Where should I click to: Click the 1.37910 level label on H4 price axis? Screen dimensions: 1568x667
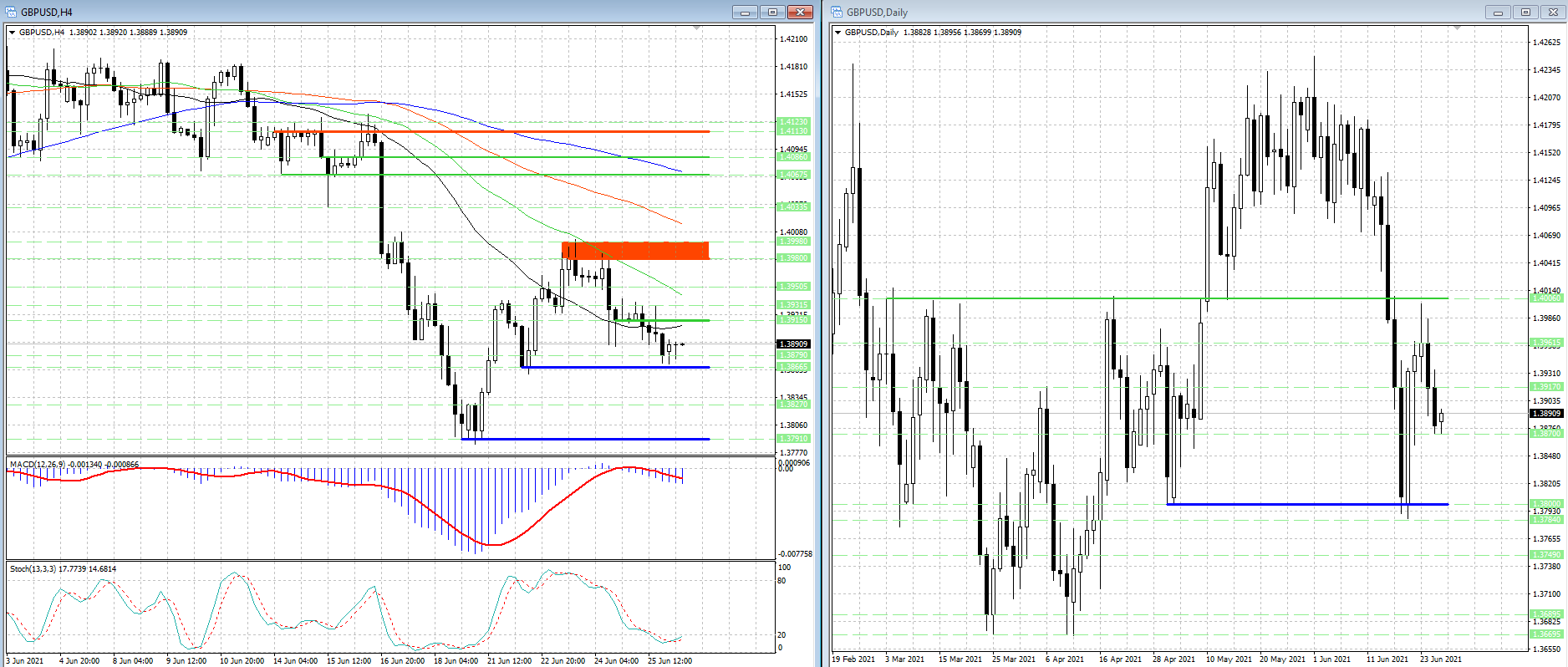click(x=793, y=439)
